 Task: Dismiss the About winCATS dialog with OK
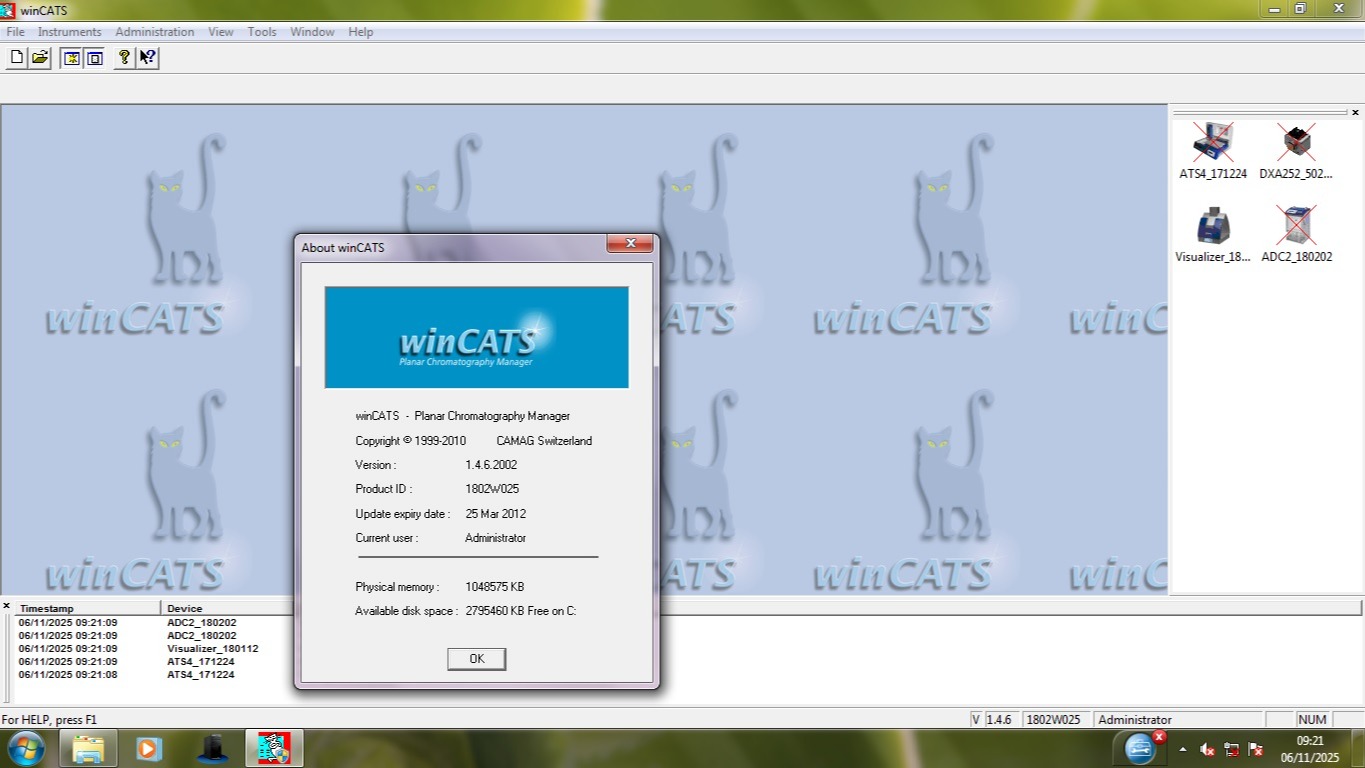tap(476, 658)
